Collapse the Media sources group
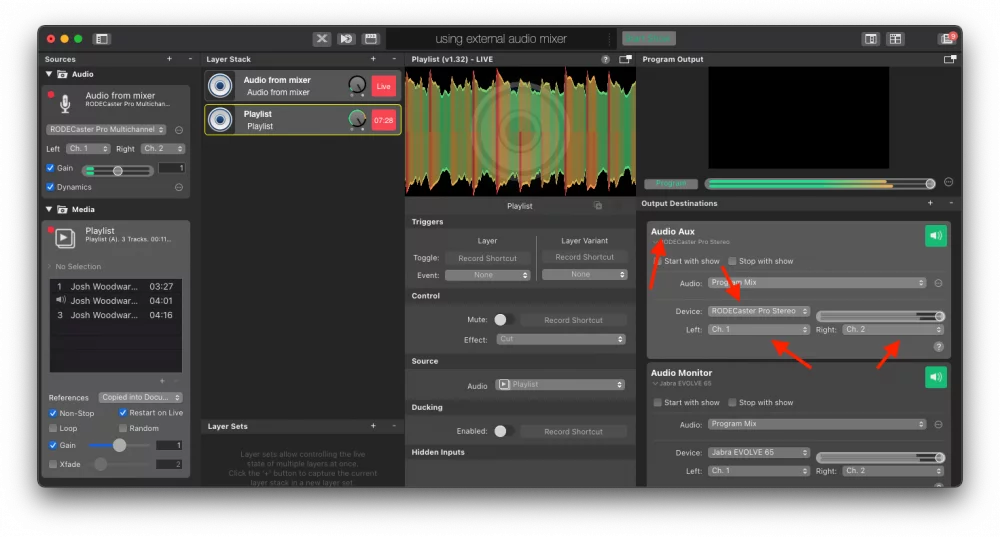 tap(49, 209)
